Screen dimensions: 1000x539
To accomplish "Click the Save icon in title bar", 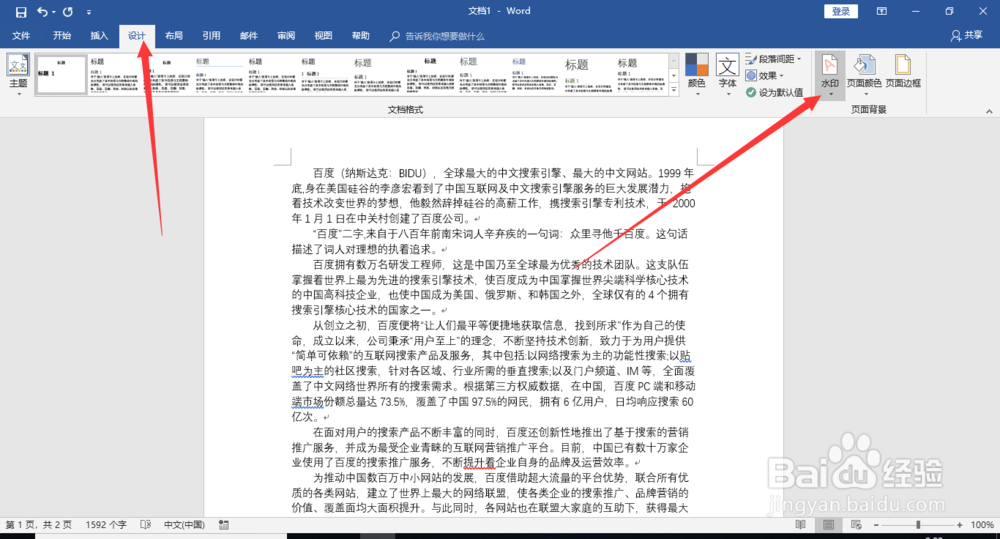I will point(21,12).
